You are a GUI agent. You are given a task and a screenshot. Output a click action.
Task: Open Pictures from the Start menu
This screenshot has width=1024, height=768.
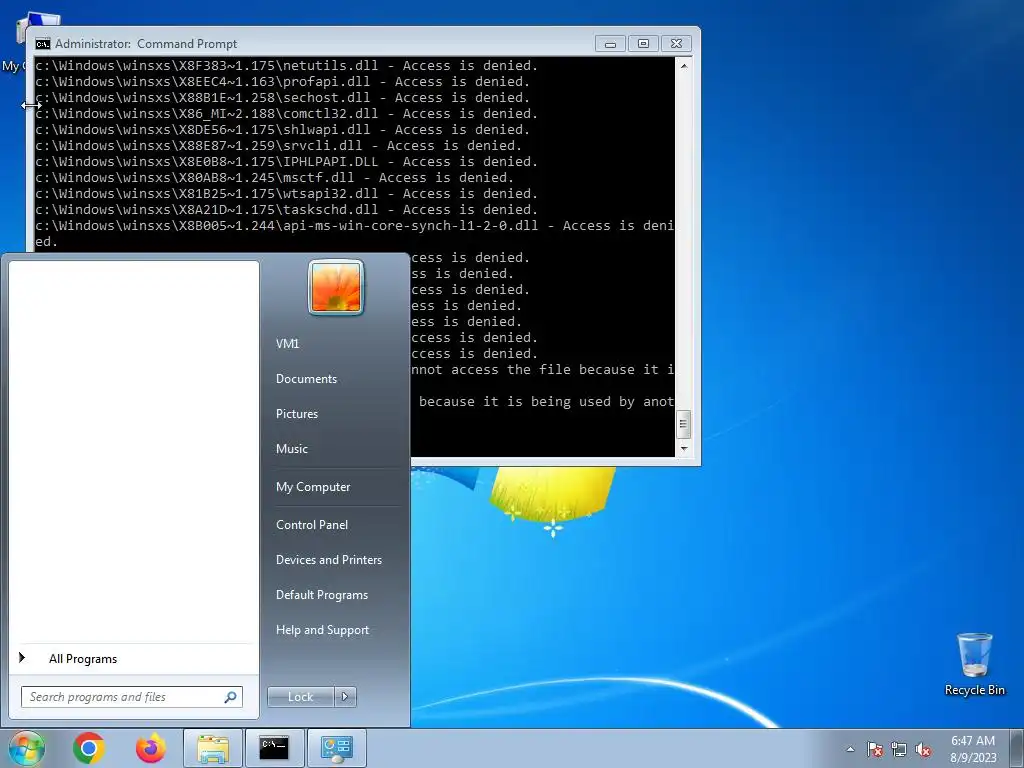(296, 414)
